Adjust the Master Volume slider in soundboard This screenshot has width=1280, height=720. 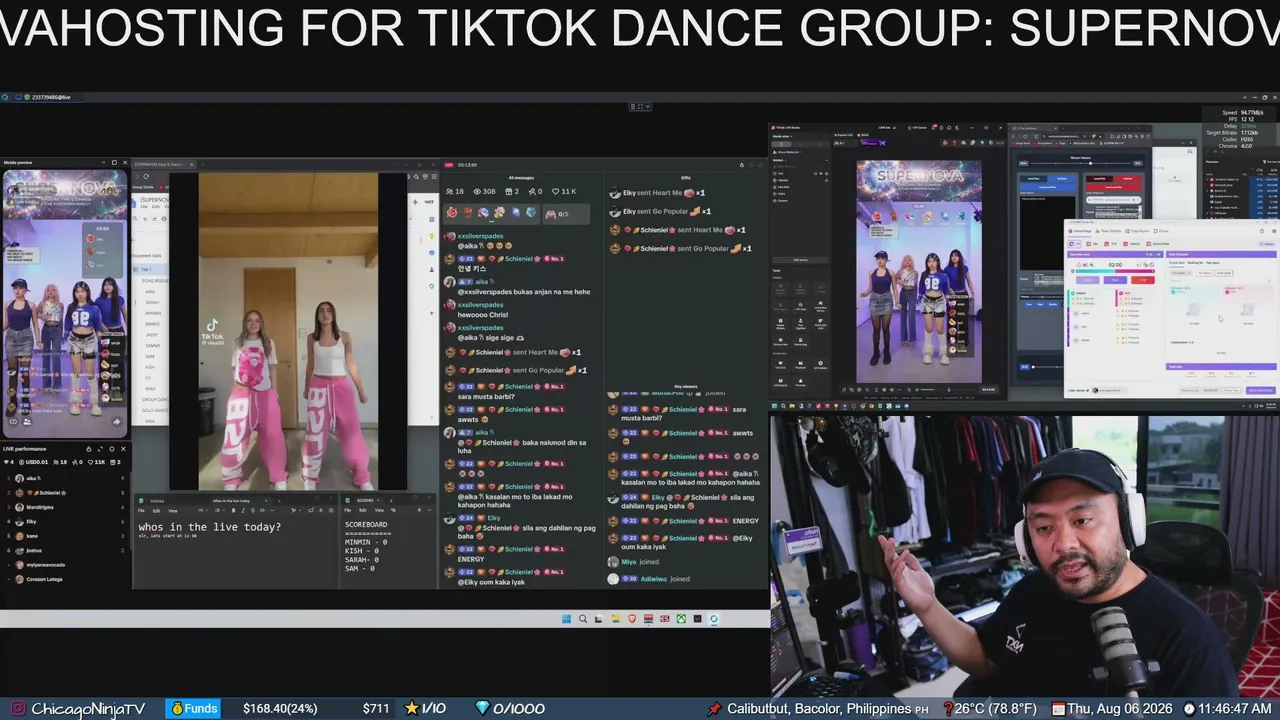[x=1081, y=163]
